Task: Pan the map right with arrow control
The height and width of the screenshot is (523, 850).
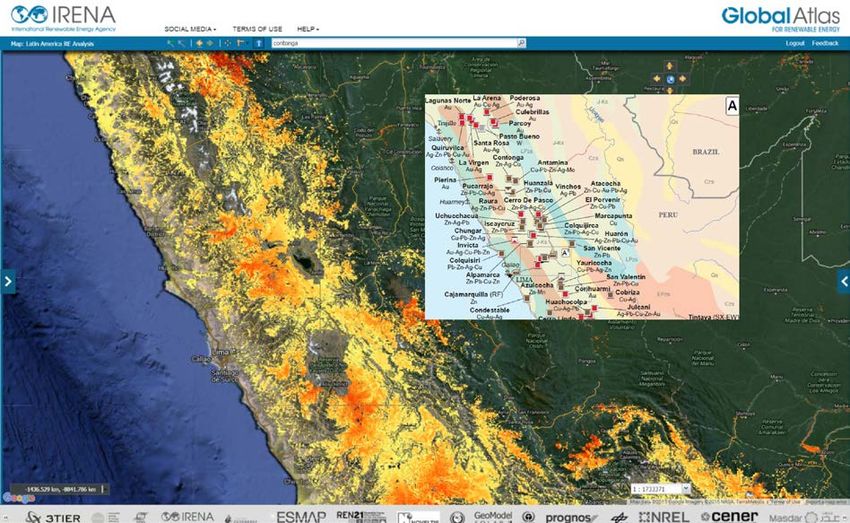Action: [682, 79]
